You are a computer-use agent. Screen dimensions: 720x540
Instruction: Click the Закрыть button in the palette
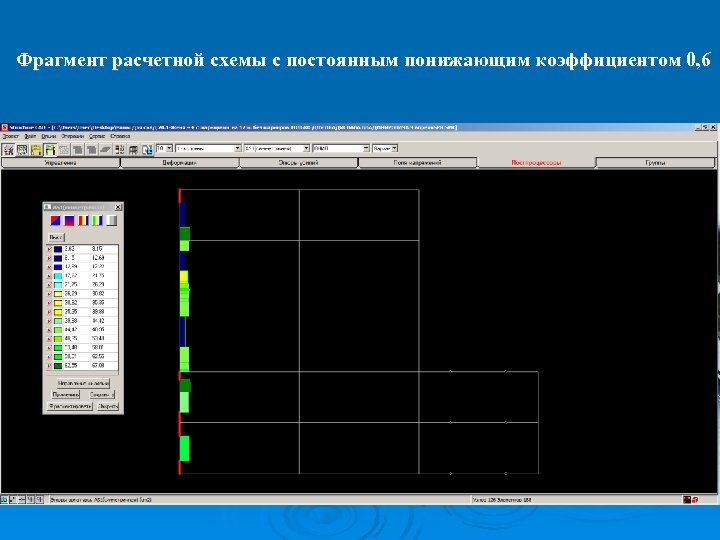point(108,406)
